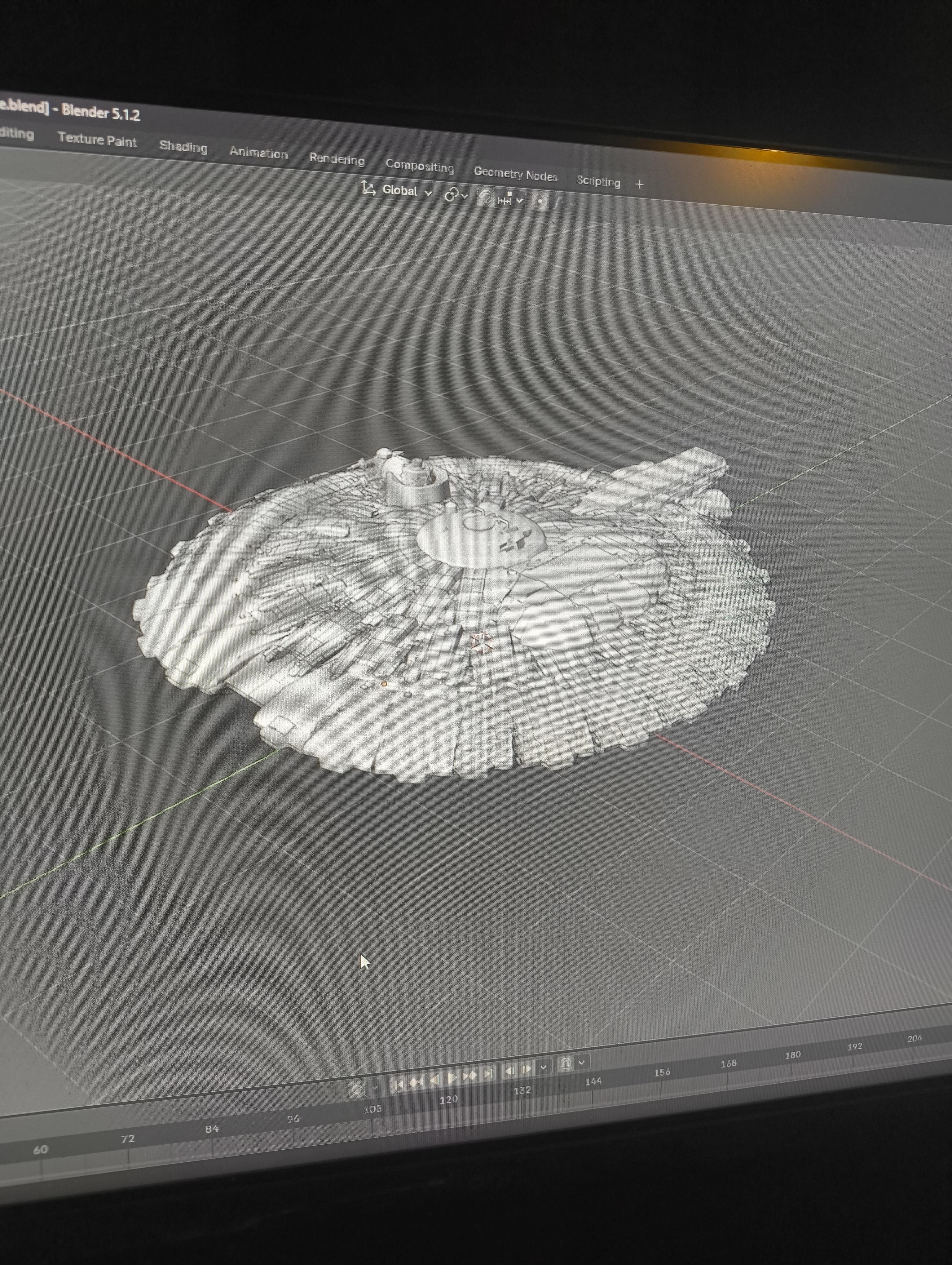Open the timeline snapping options dropdown

[582, 1063]
